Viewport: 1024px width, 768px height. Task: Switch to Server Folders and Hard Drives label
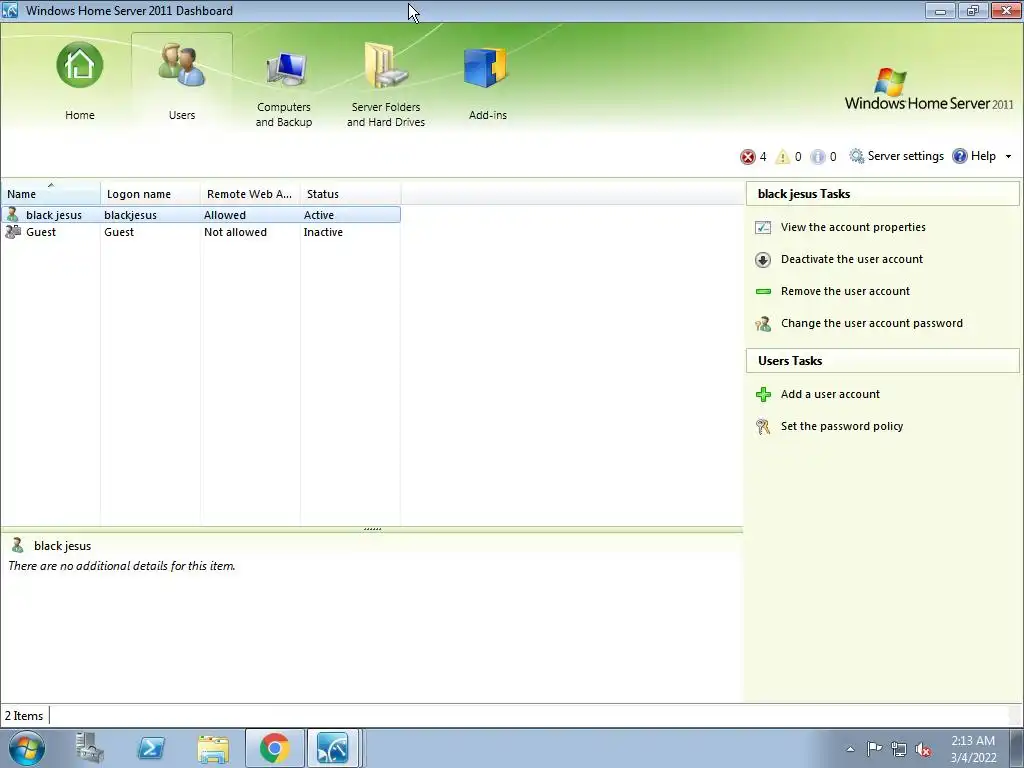coord(386,114)
